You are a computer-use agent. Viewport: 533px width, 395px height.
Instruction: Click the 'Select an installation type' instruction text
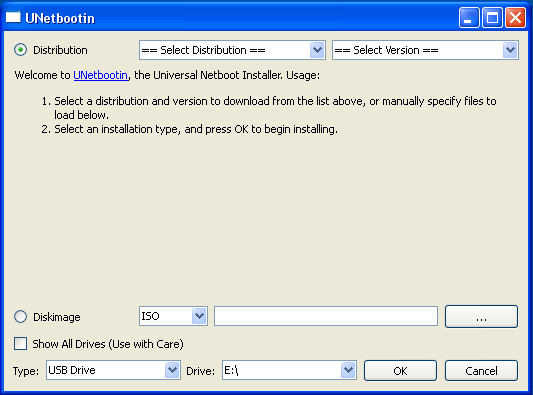[x=196, y=129]
